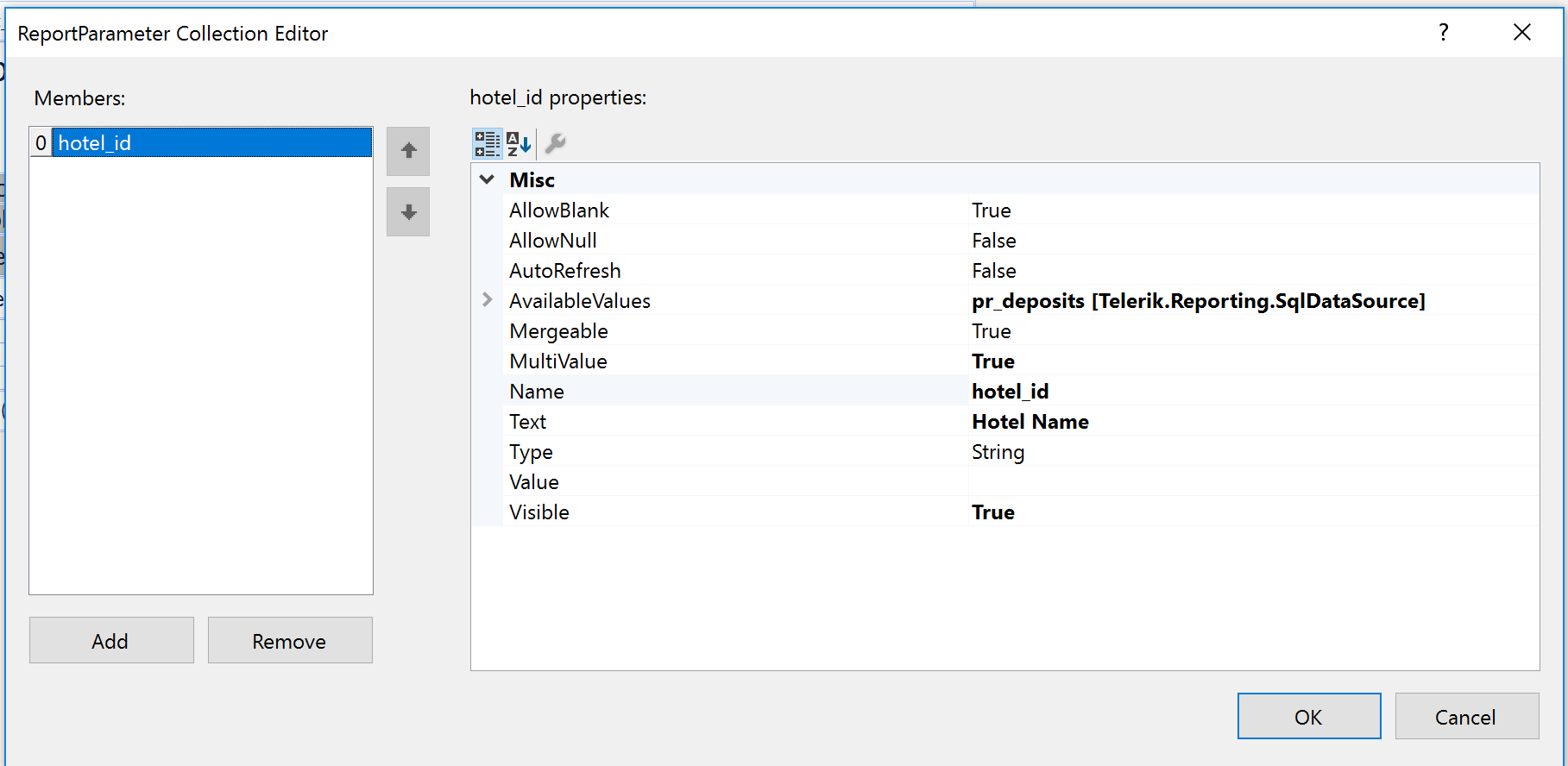Open the Property Pages wrench icon
The width and height of the screenshot is (1568, 766).
[556, 144]
